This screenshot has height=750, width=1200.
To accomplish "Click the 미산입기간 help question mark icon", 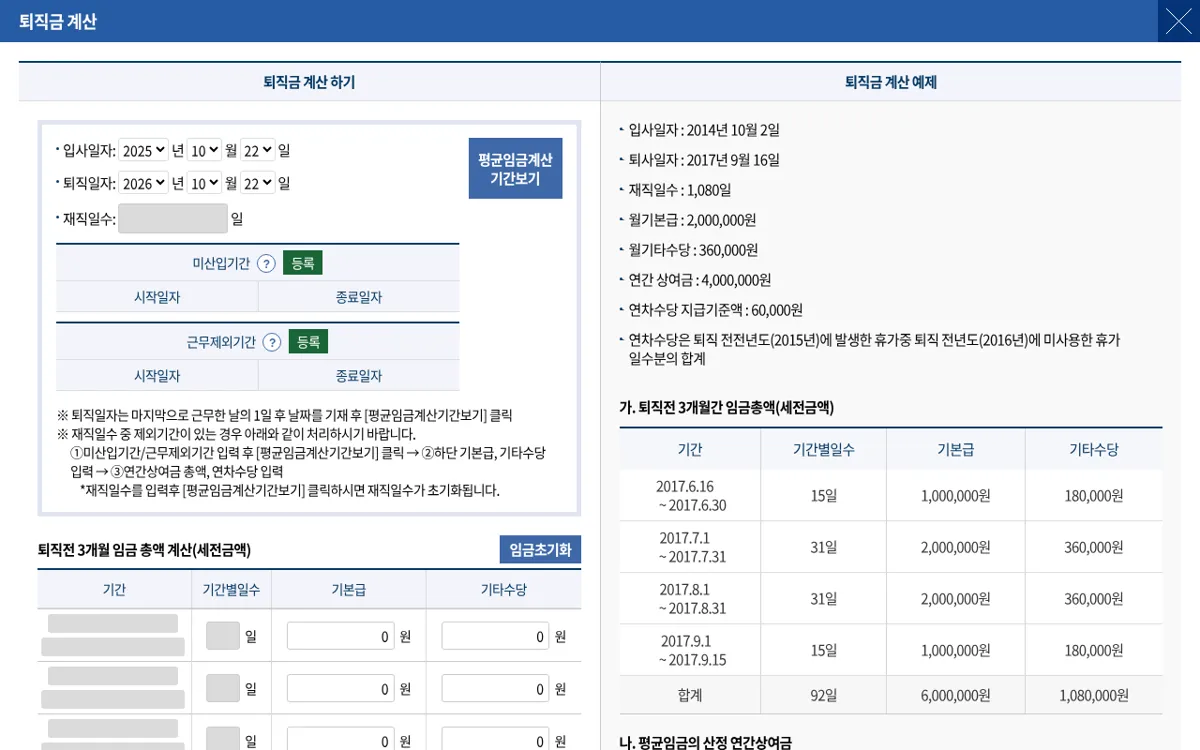I will (x=266, y=263).
